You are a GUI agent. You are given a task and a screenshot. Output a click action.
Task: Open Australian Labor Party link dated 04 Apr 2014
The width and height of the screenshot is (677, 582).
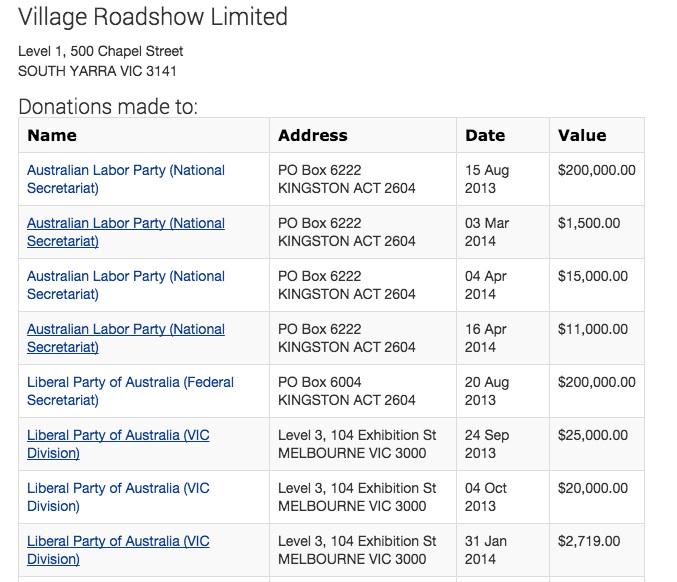coord(126,285)
